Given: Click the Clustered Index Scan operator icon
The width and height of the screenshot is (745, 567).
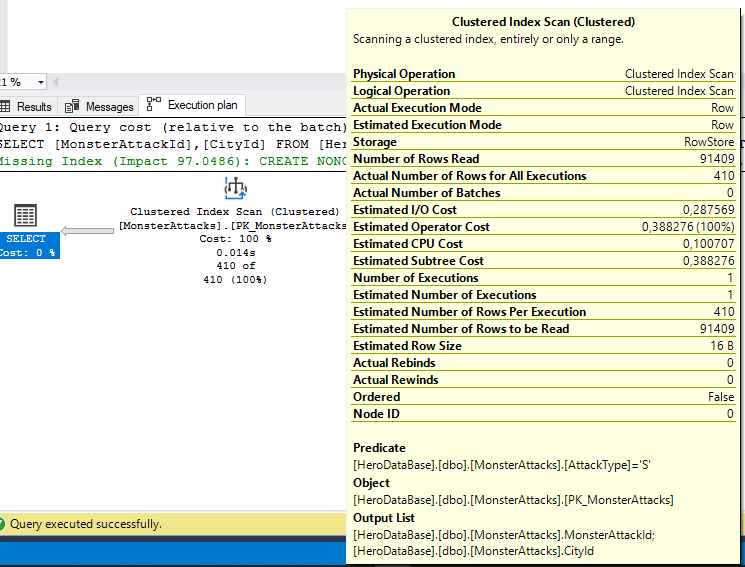Looking at the screenshot, I should coord(236,188).
